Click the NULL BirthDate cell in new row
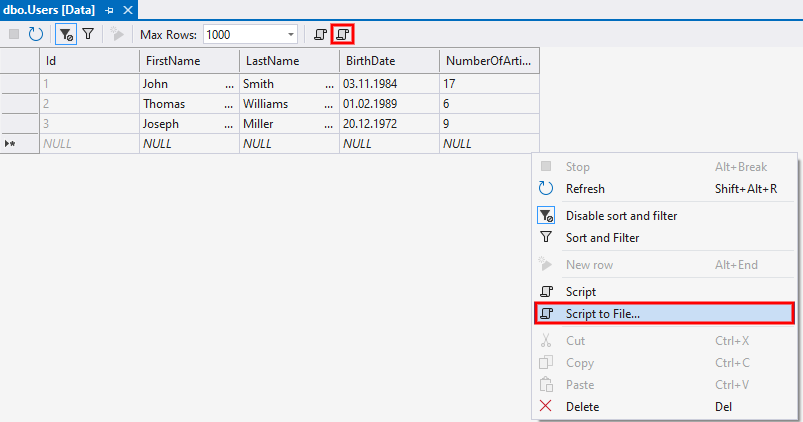803x422 pixels. [389, 143]
